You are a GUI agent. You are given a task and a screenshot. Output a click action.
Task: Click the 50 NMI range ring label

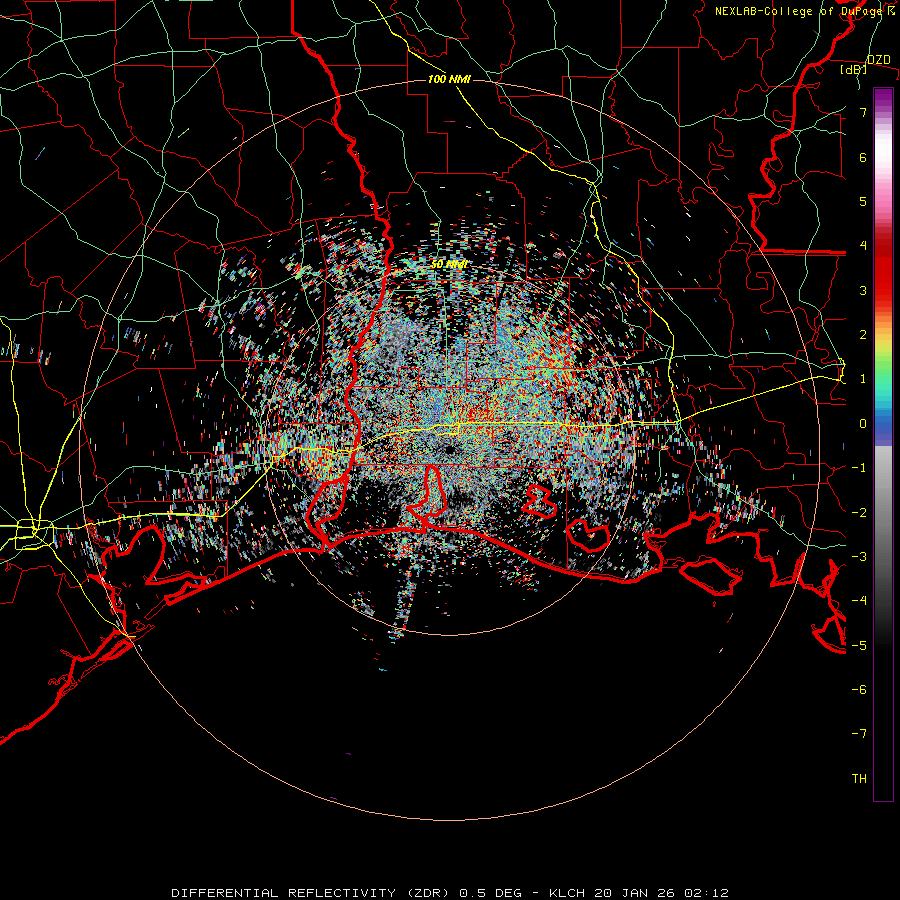pyautogui.click(x=449, y=265)
